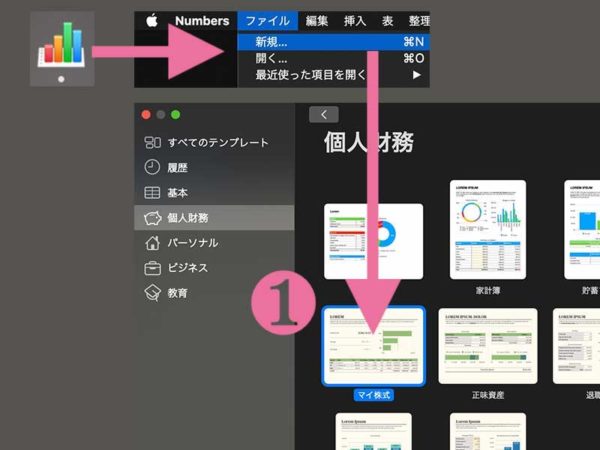This screenshot has width=600, height=450.
Task: Click the red close window button
Action: coord(146,114)
